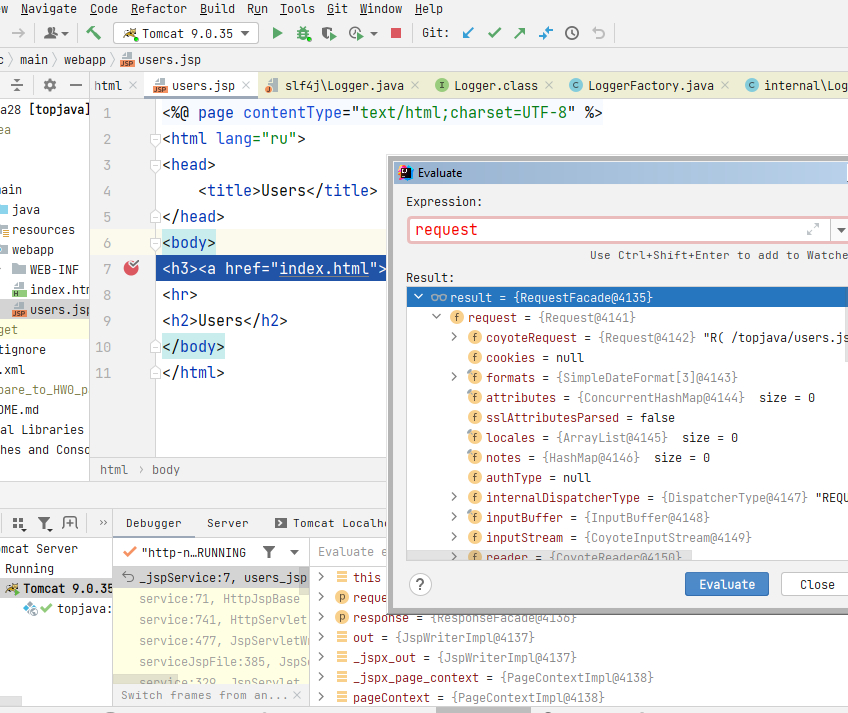Open Git compare with branch icon

pyautogui.click(x=546, y=34)
